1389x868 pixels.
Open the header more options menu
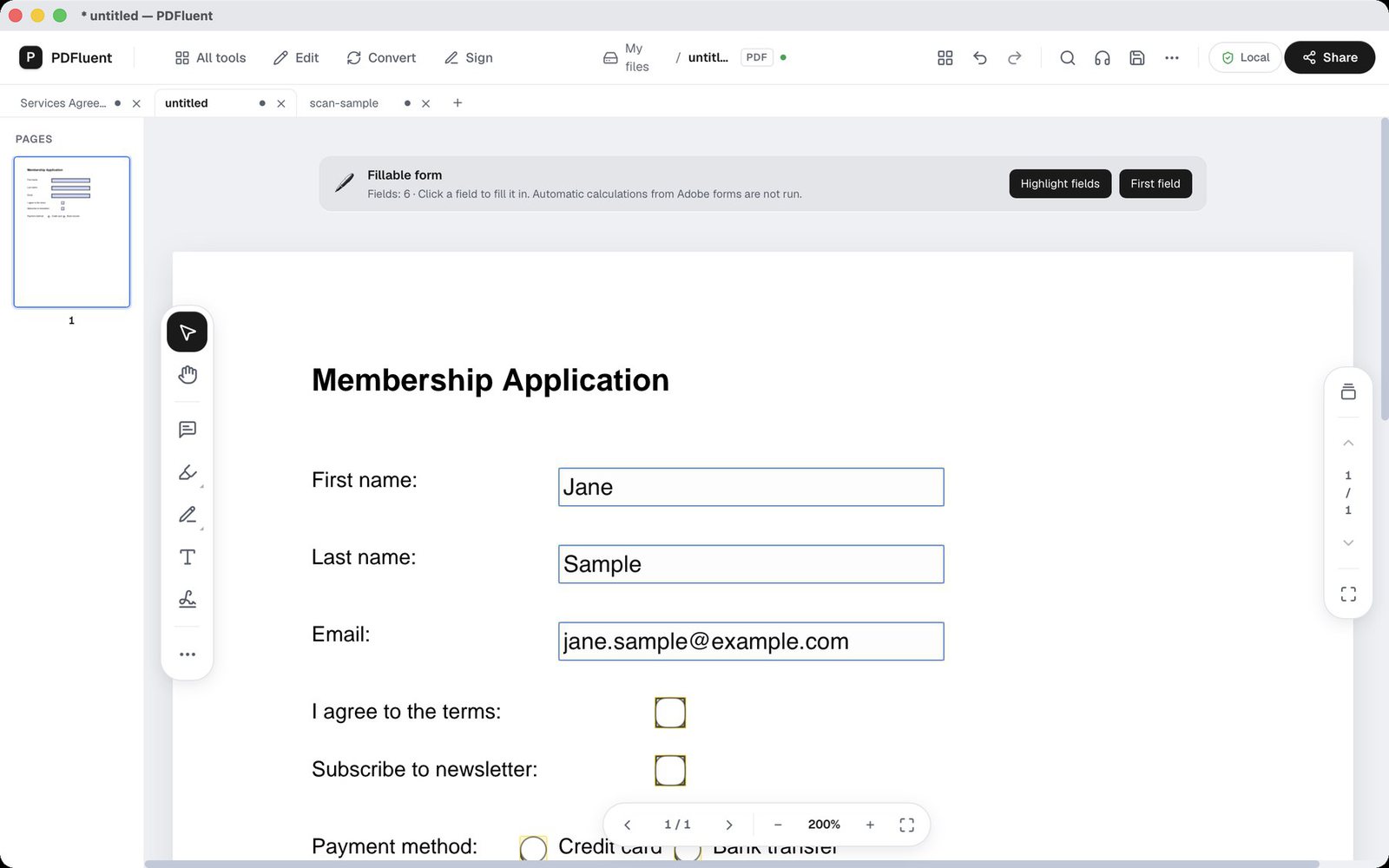[1172, 57]
